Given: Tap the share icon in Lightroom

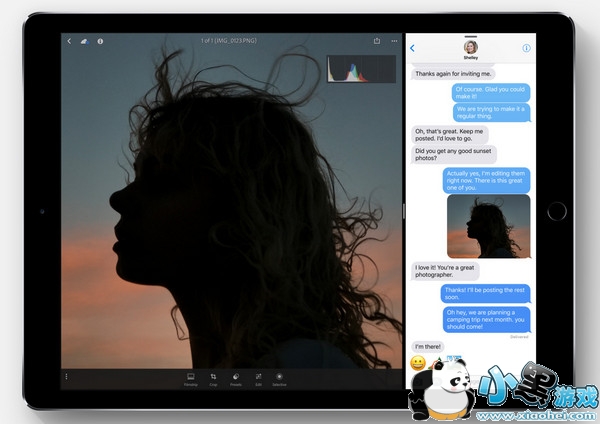Looking at the screenshot, I should [377, 41].
